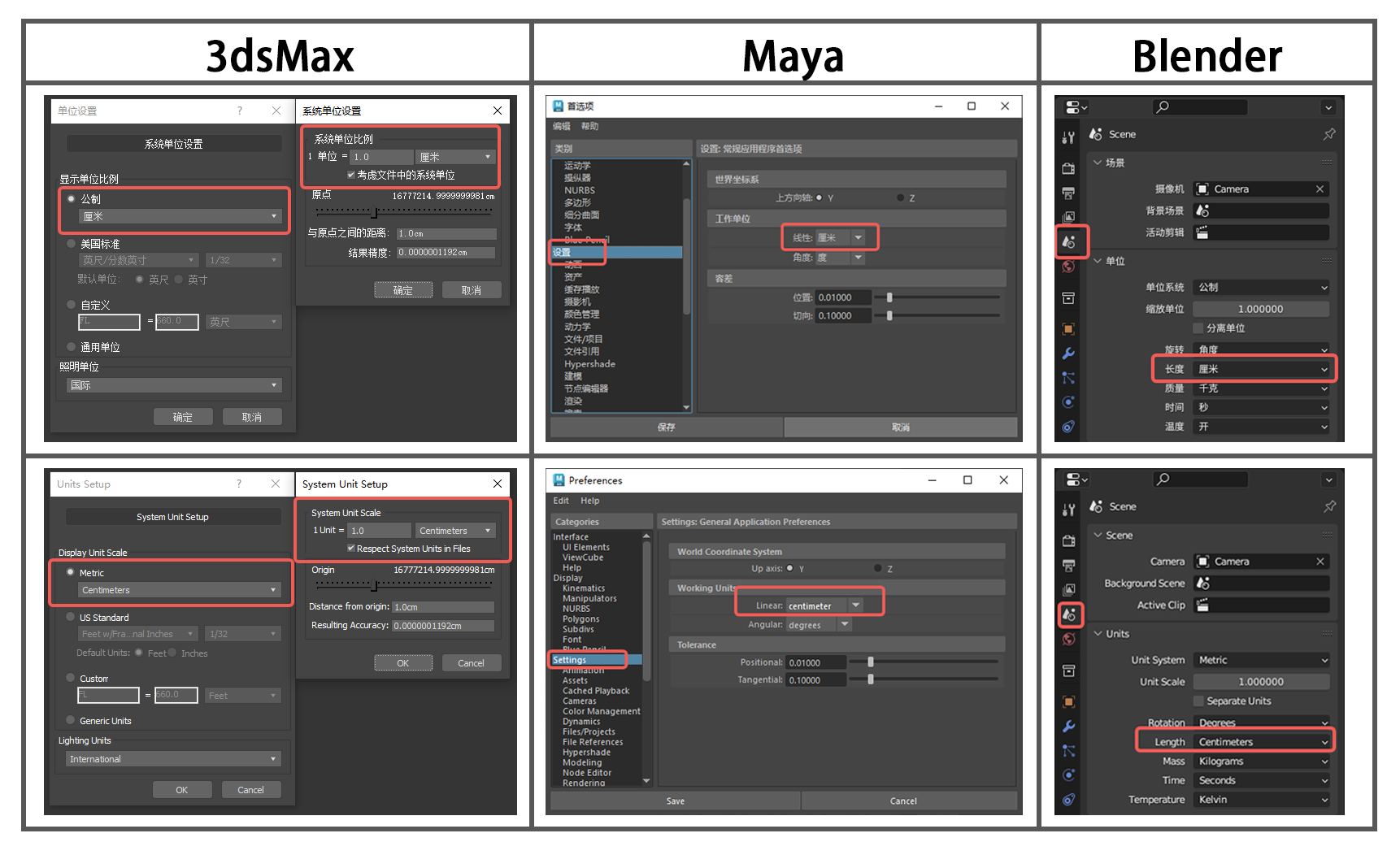Open Angular degrees dropdown in Maya Preferences
The height and width of the screenshot is (855, 1400).
(x=818, y=625)
